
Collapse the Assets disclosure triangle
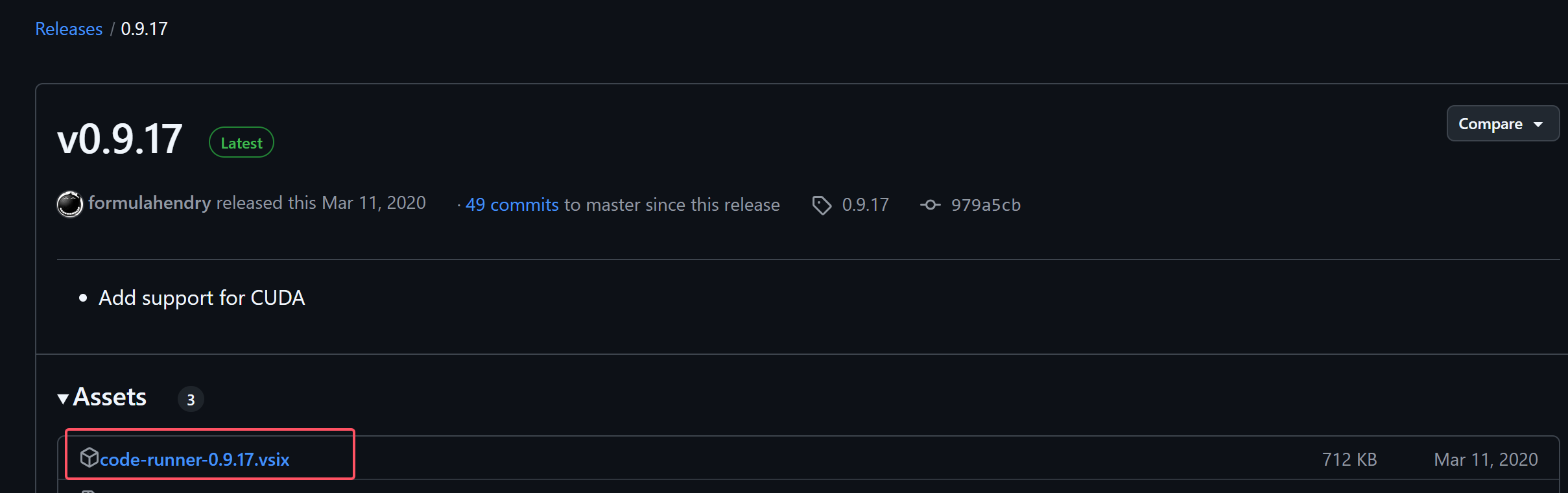[63, 398]
